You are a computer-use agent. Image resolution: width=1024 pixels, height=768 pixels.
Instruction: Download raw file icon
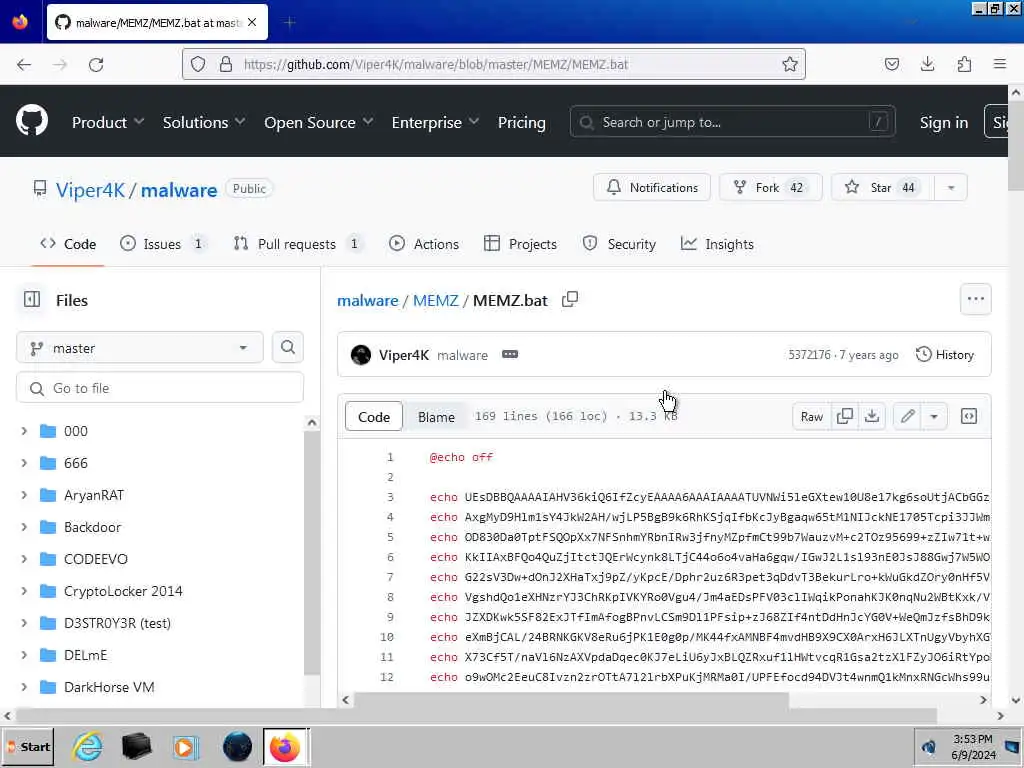coord(872,417)
